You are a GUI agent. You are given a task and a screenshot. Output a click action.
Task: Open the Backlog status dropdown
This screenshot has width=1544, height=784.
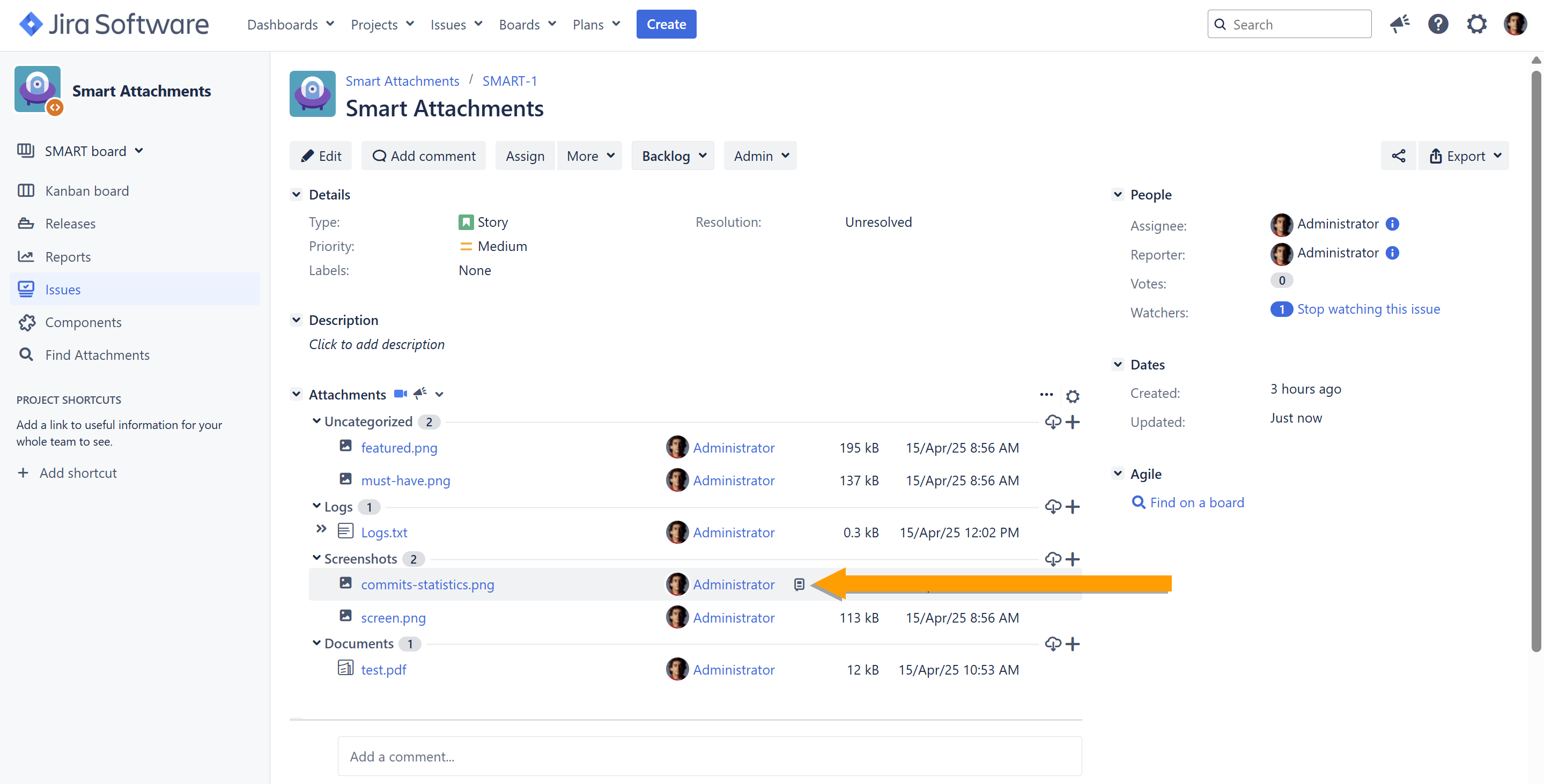point(673,156)
